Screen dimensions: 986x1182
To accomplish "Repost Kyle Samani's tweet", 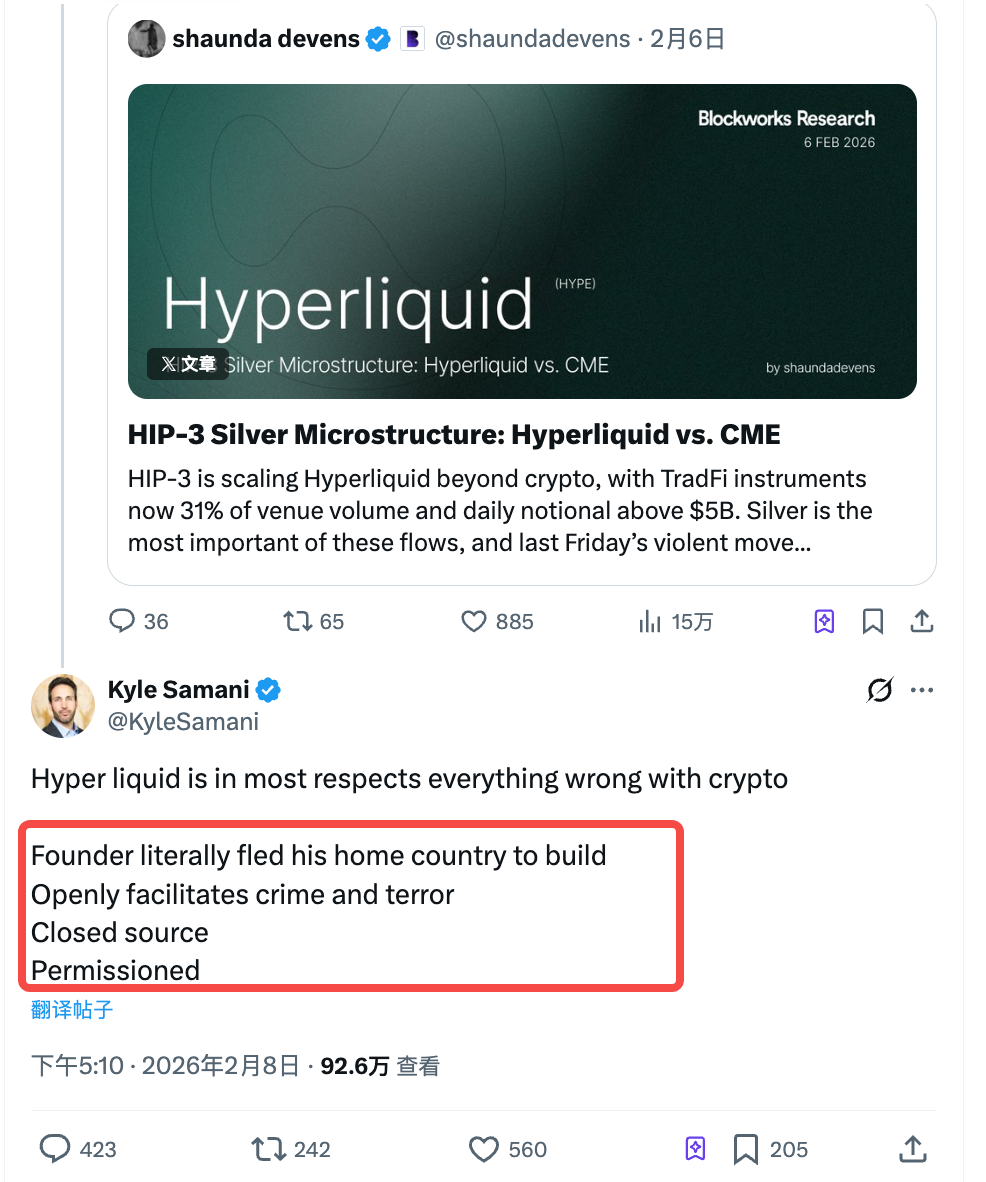I will click(272, 1149).
